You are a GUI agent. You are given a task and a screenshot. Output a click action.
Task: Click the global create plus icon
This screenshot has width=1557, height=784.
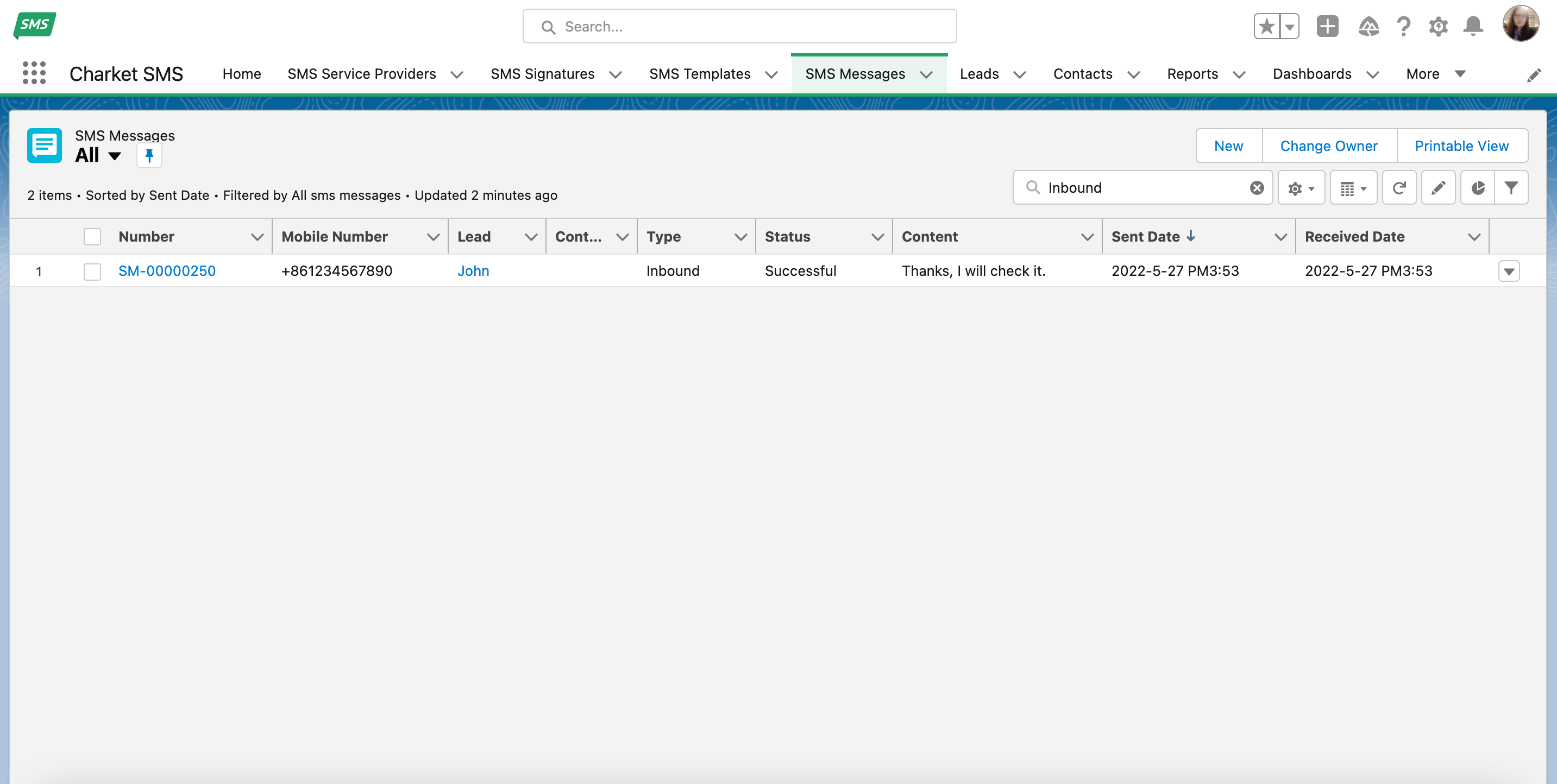click(1327, 27)
